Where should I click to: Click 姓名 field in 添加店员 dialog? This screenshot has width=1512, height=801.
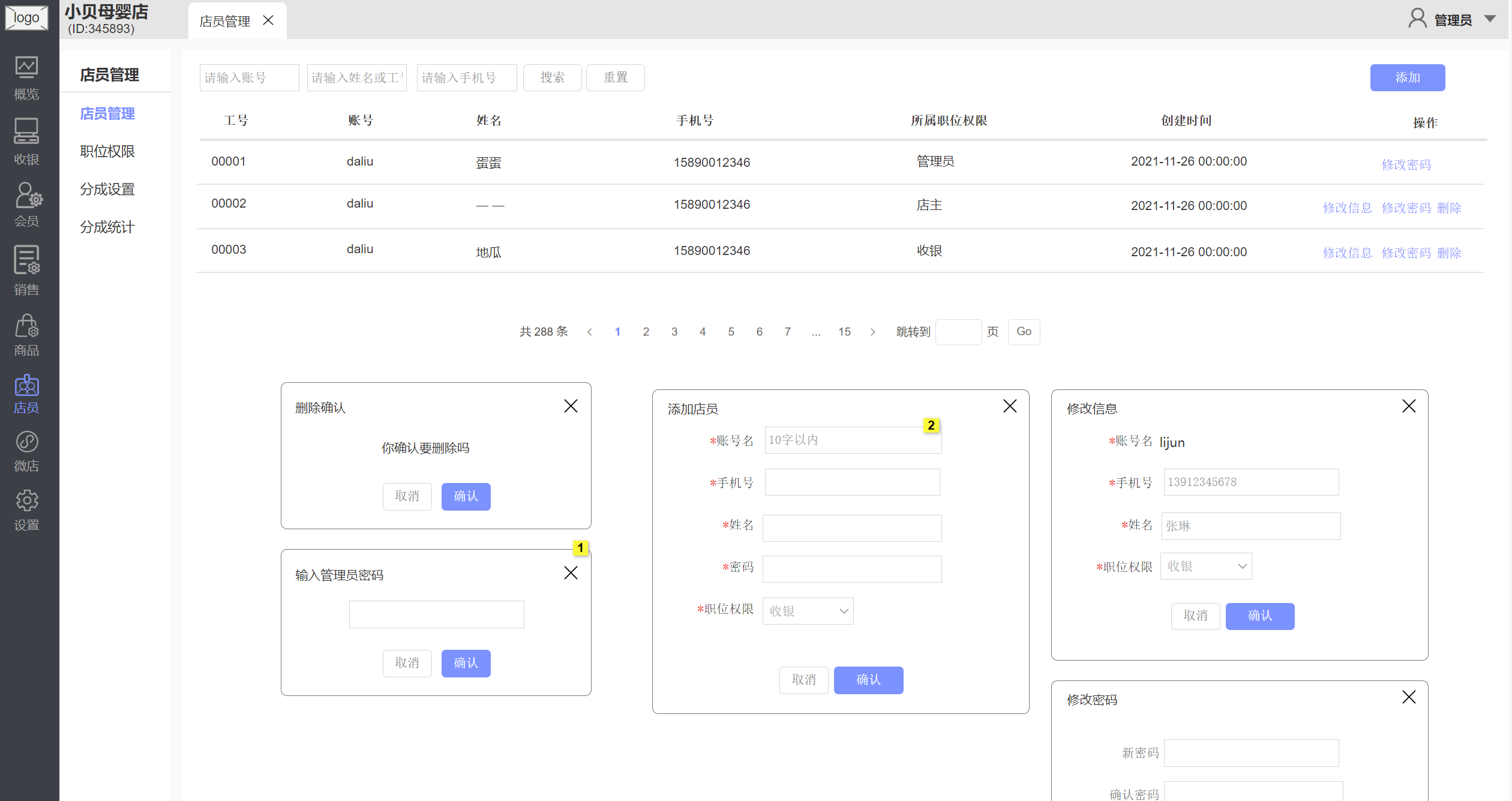click(x=852, y=528)
